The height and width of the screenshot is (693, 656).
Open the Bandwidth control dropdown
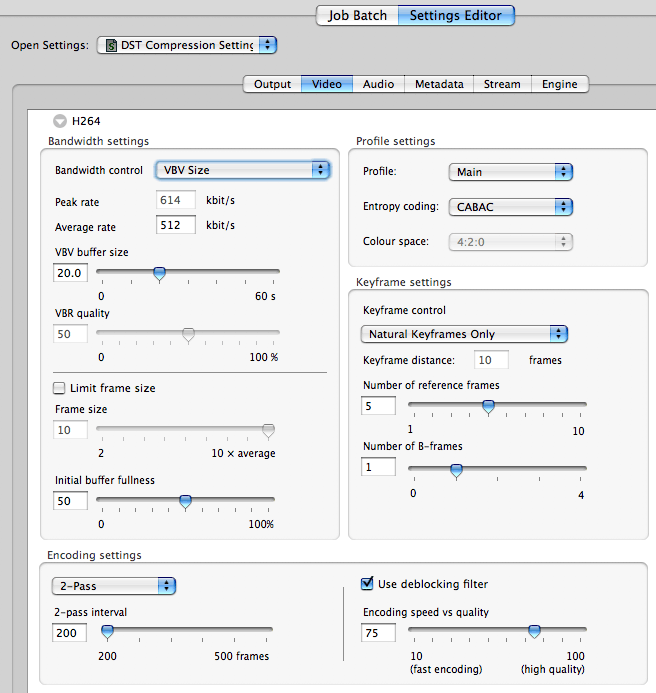(x=240, y=170)
